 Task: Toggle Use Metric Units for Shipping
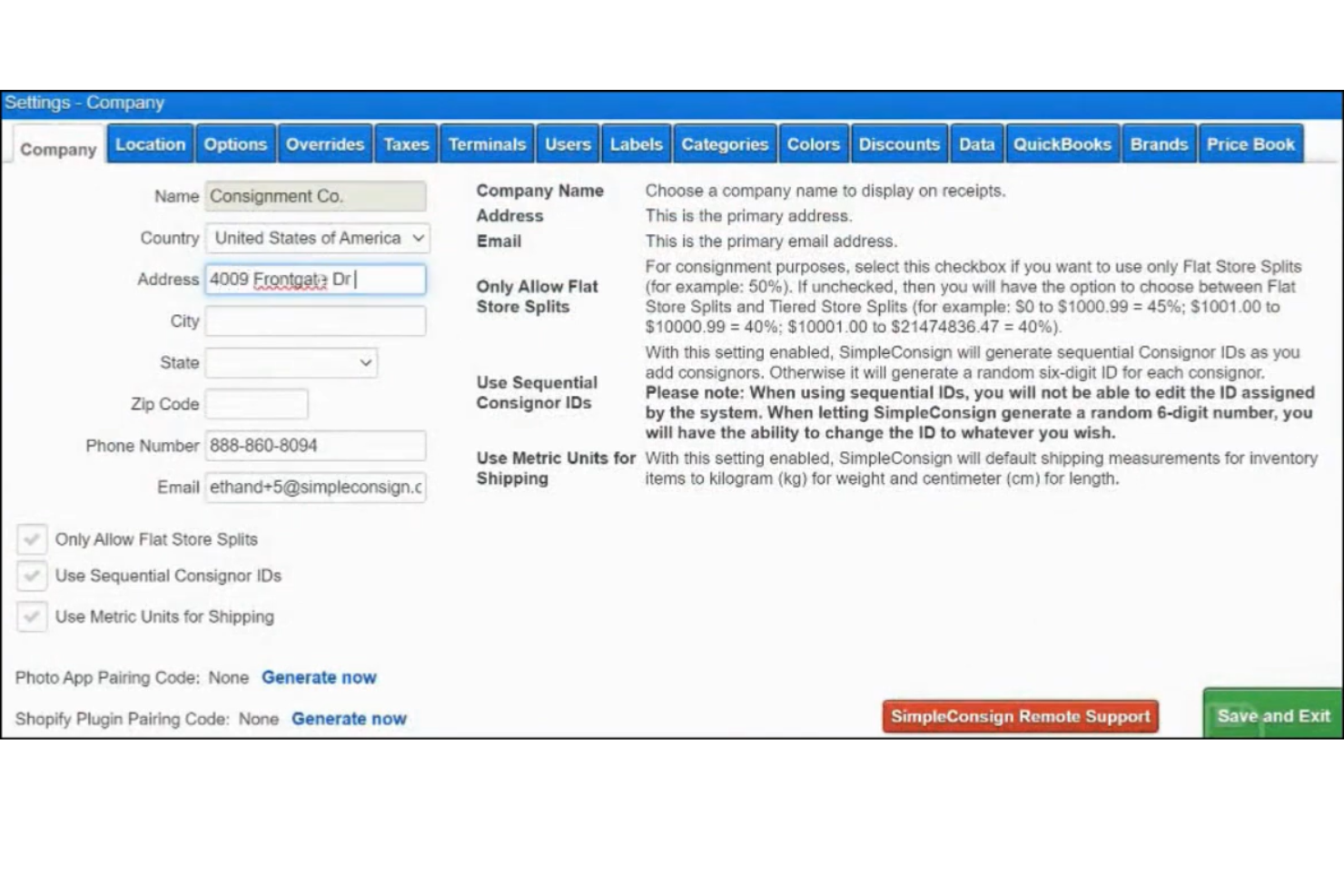click(32, 616)
